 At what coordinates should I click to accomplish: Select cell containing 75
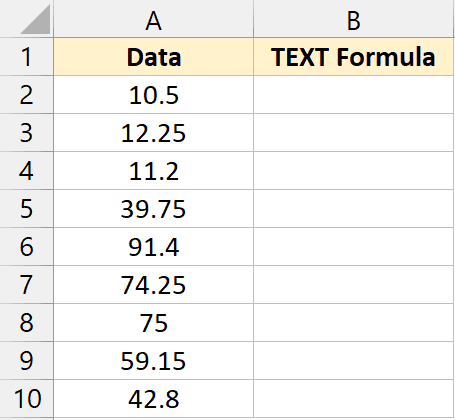[x=154, y=323]
